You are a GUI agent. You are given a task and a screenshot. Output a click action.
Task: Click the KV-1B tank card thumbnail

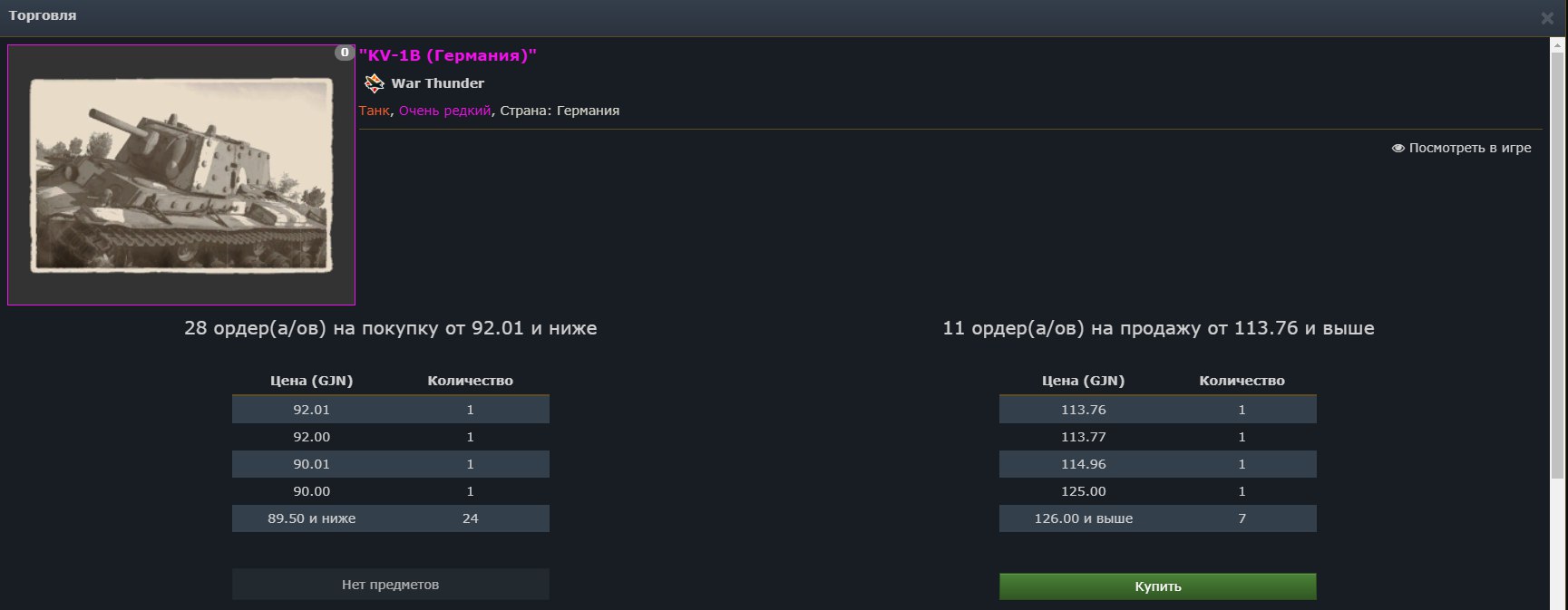pos(181,175)
